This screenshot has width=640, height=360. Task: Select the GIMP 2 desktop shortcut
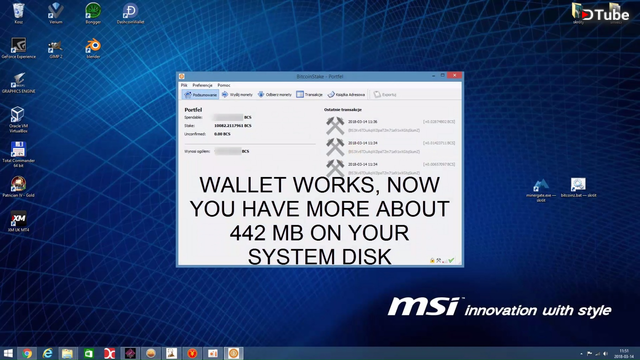pos(56,48)
